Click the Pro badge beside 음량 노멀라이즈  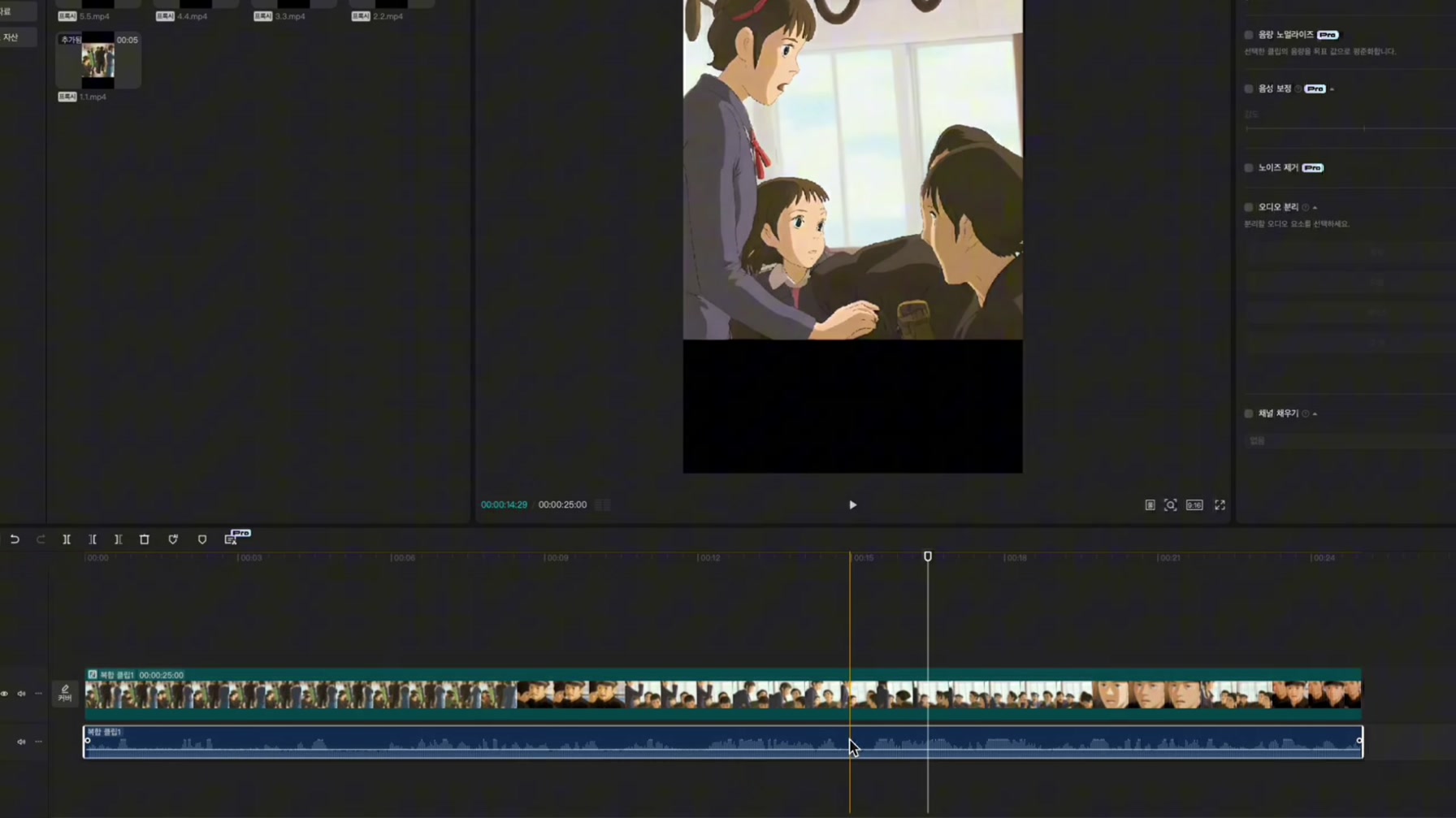point(1328,35)
